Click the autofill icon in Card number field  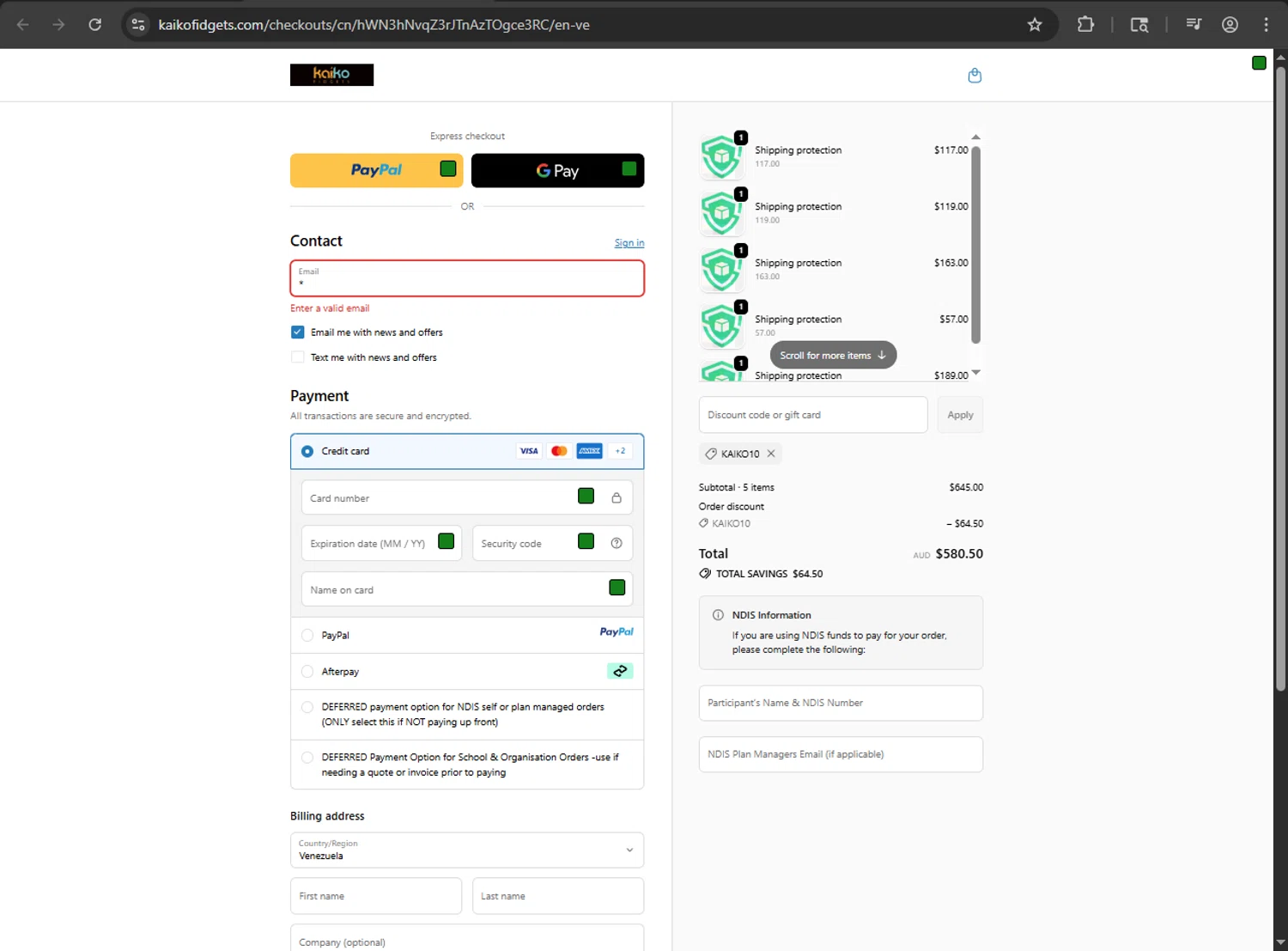586,496
